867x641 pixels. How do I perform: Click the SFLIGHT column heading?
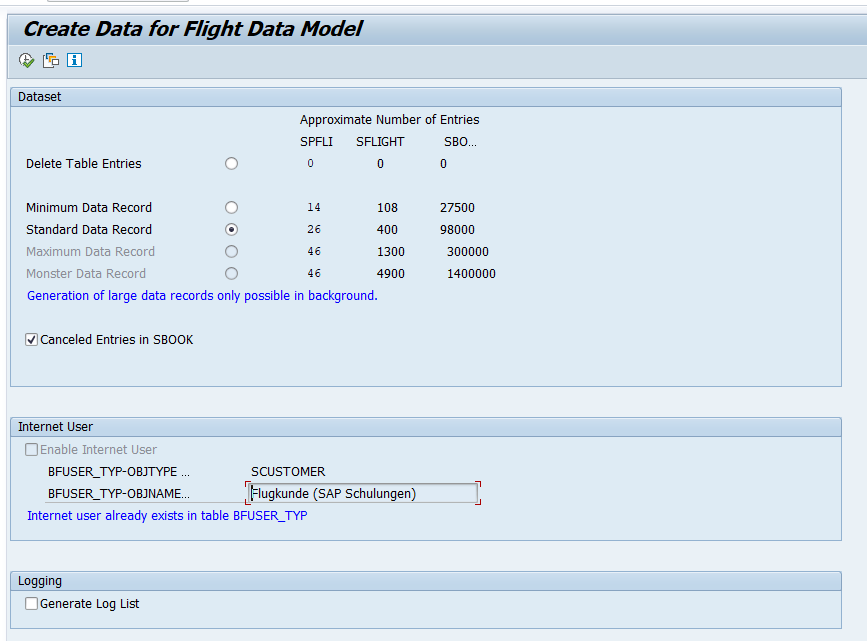click(380, 142)
